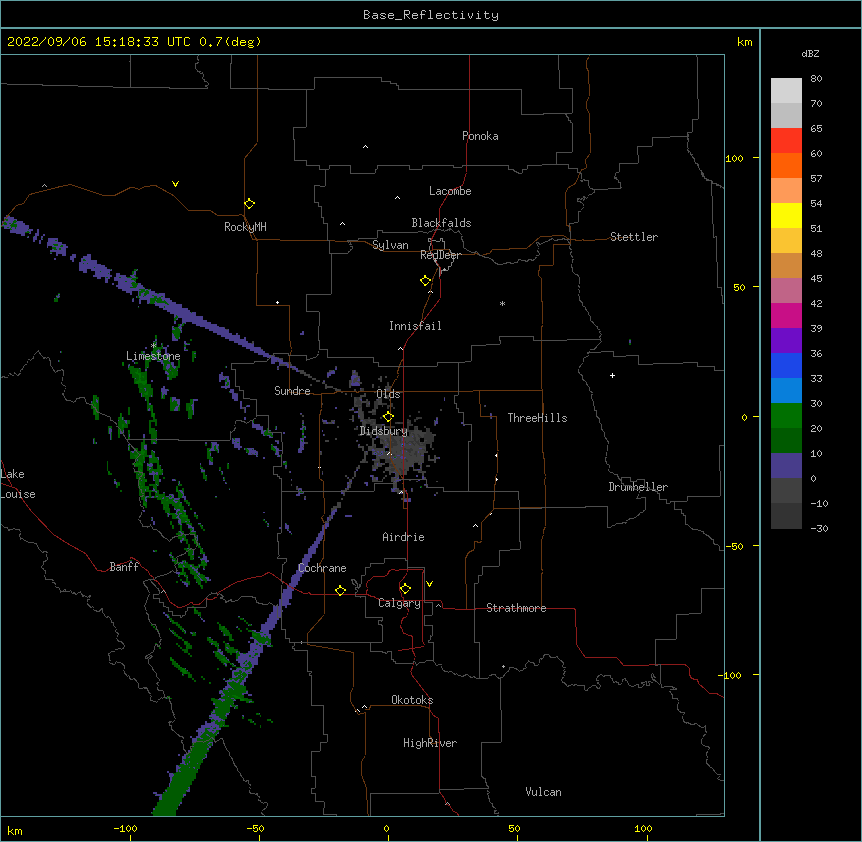Screen dimensions: 862x842
Task: Click the yellow diamond marker below Olds
Action: 388,417
